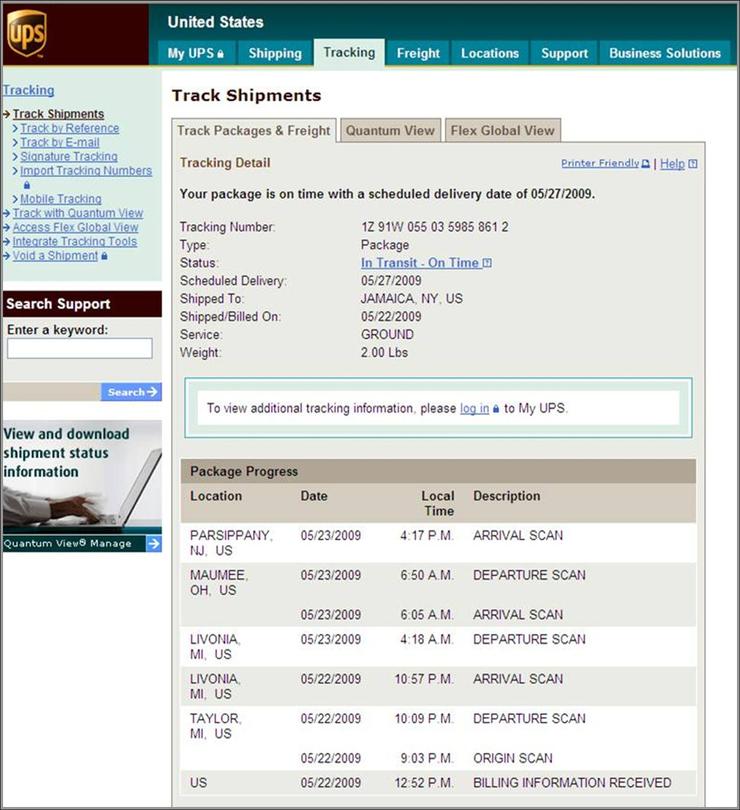
Task: Open the Locations tab
Action: click(x=490, y=53)
